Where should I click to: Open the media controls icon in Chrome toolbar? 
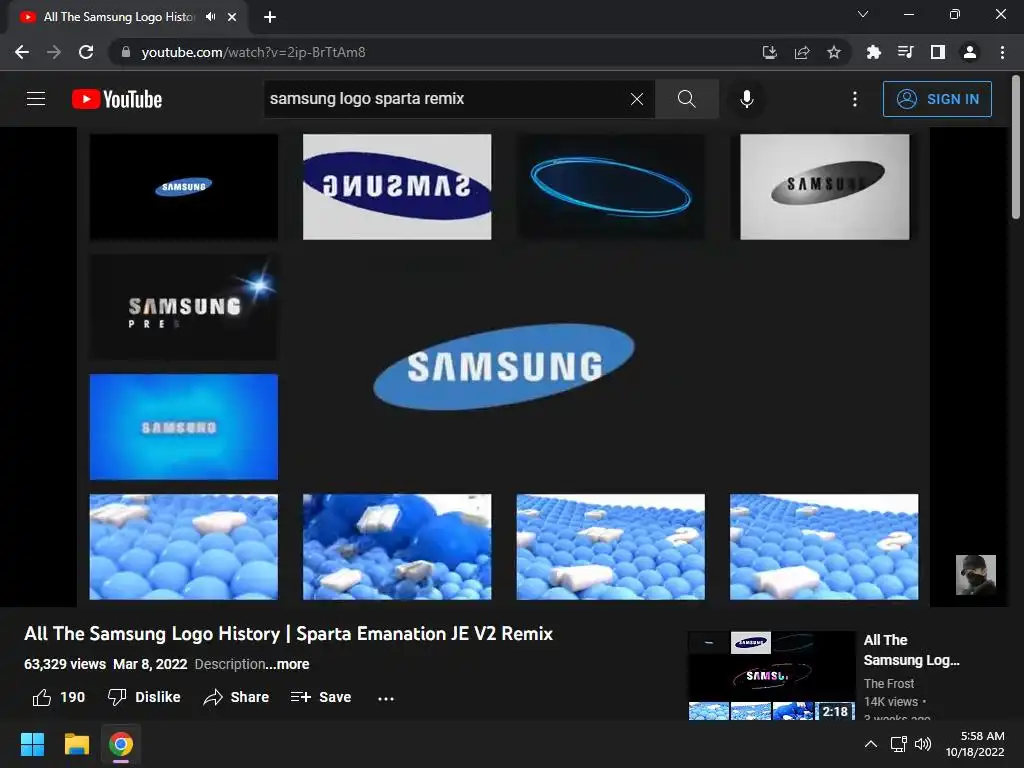[906, 52]
